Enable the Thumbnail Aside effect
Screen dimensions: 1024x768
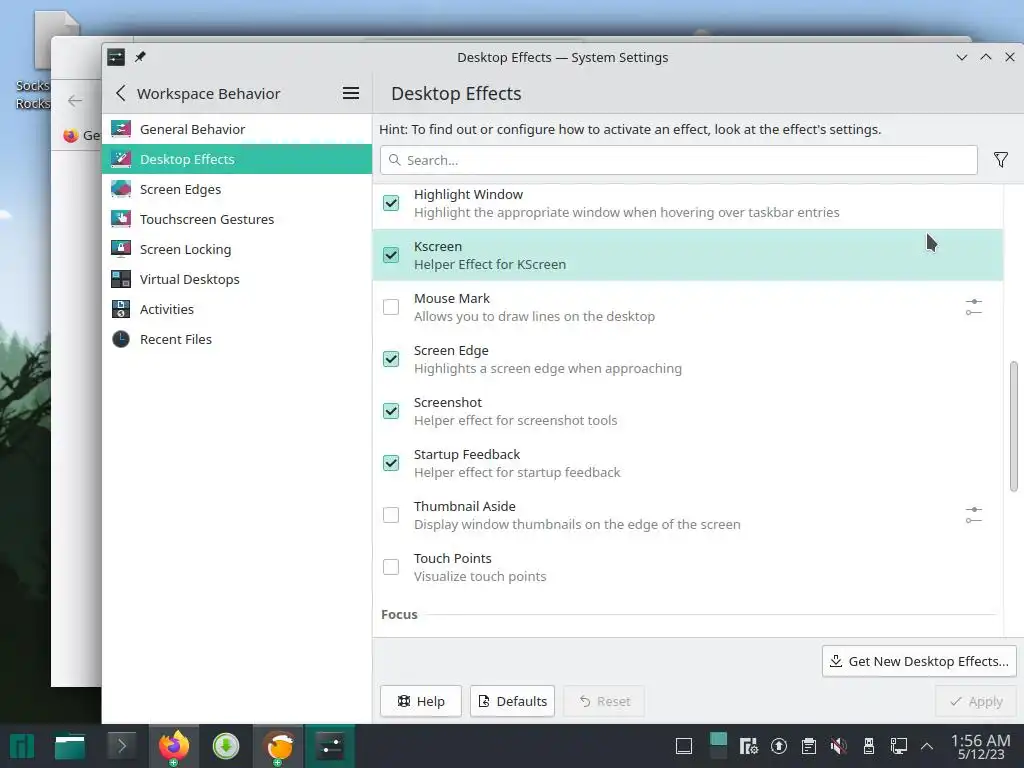tap(391, 515)
